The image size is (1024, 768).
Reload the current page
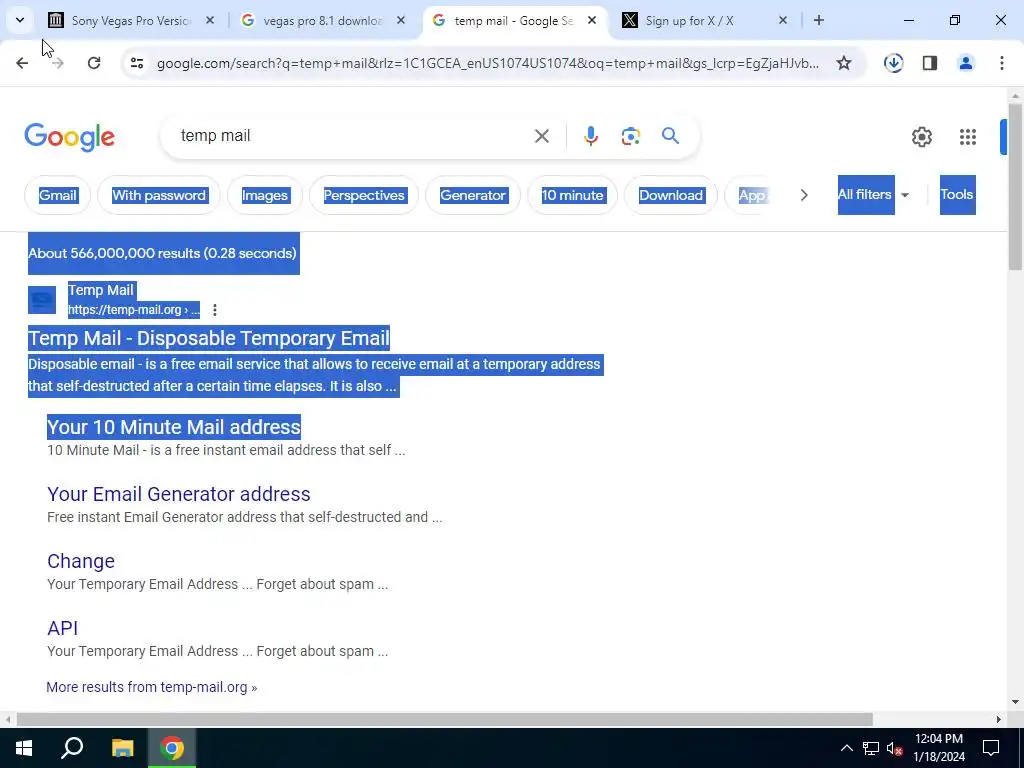click(94, 63)
